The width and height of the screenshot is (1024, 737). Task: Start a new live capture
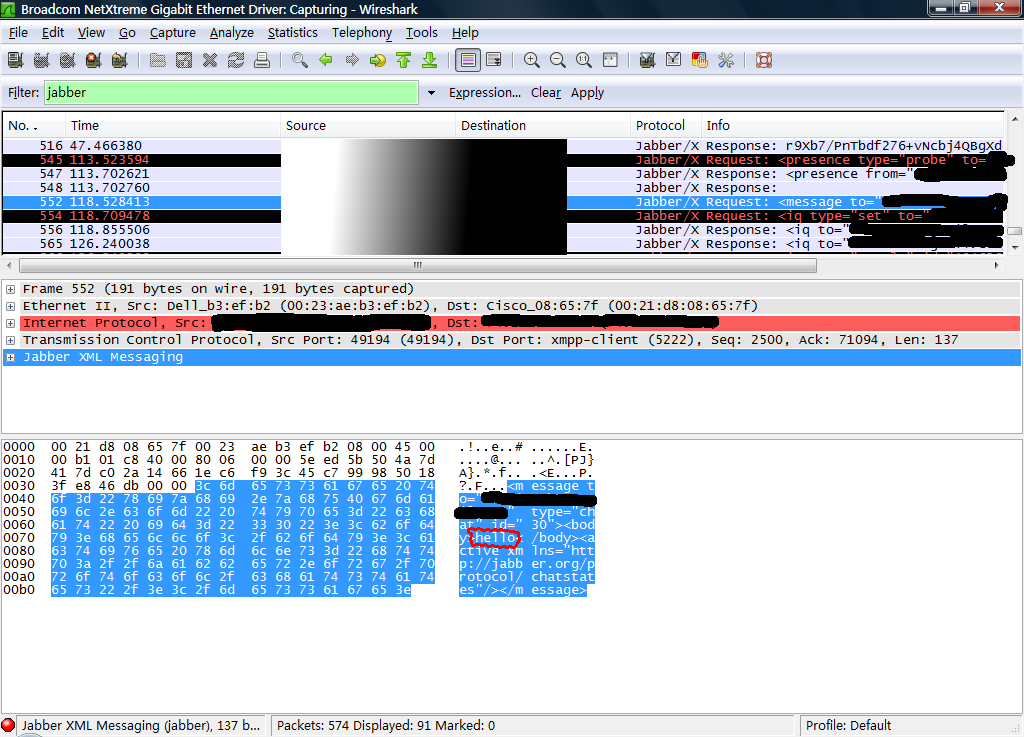point(67,61)
